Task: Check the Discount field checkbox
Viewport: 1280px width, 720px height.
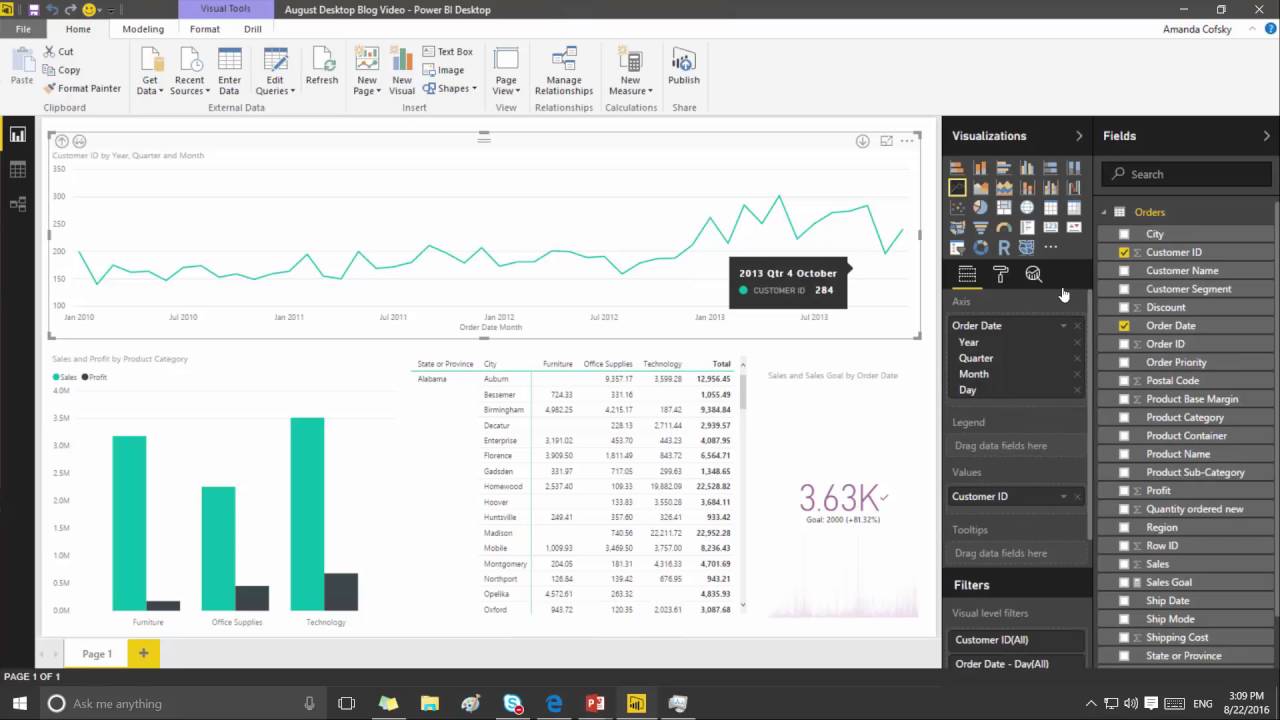Action: pyautogui.click(x=1124, y=307)
